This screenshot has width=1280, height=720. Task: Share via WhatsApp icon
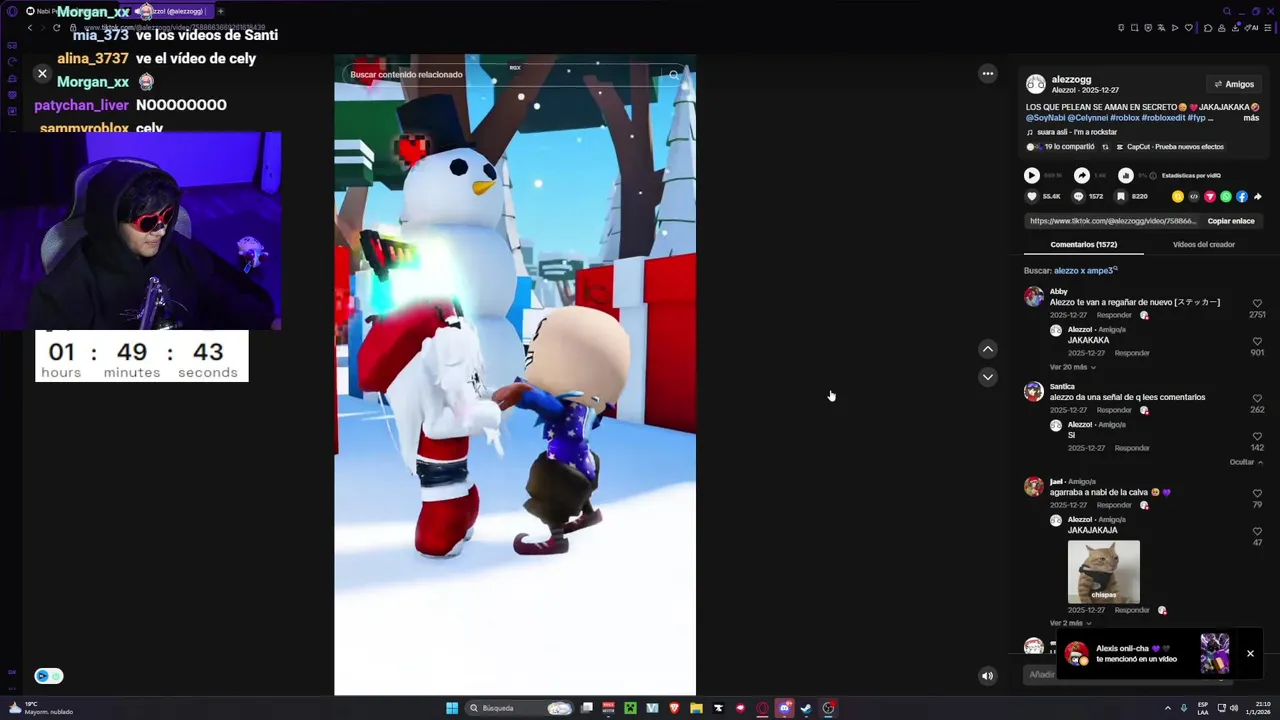(x=1226, y=197)
